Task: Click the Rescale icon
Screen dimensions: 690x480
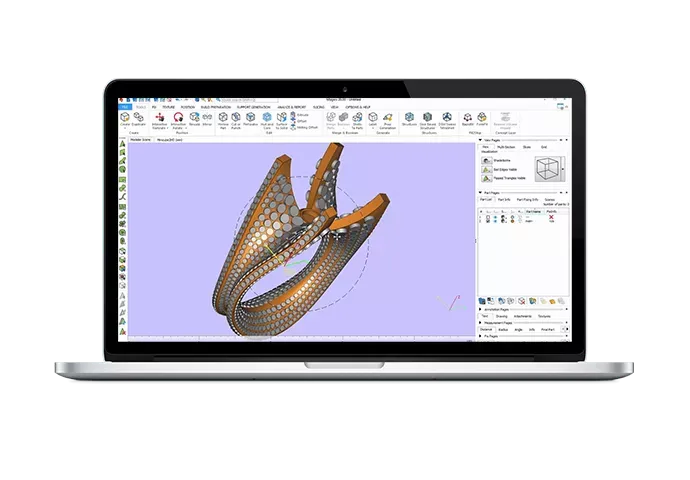Action: tap(195, 119)
